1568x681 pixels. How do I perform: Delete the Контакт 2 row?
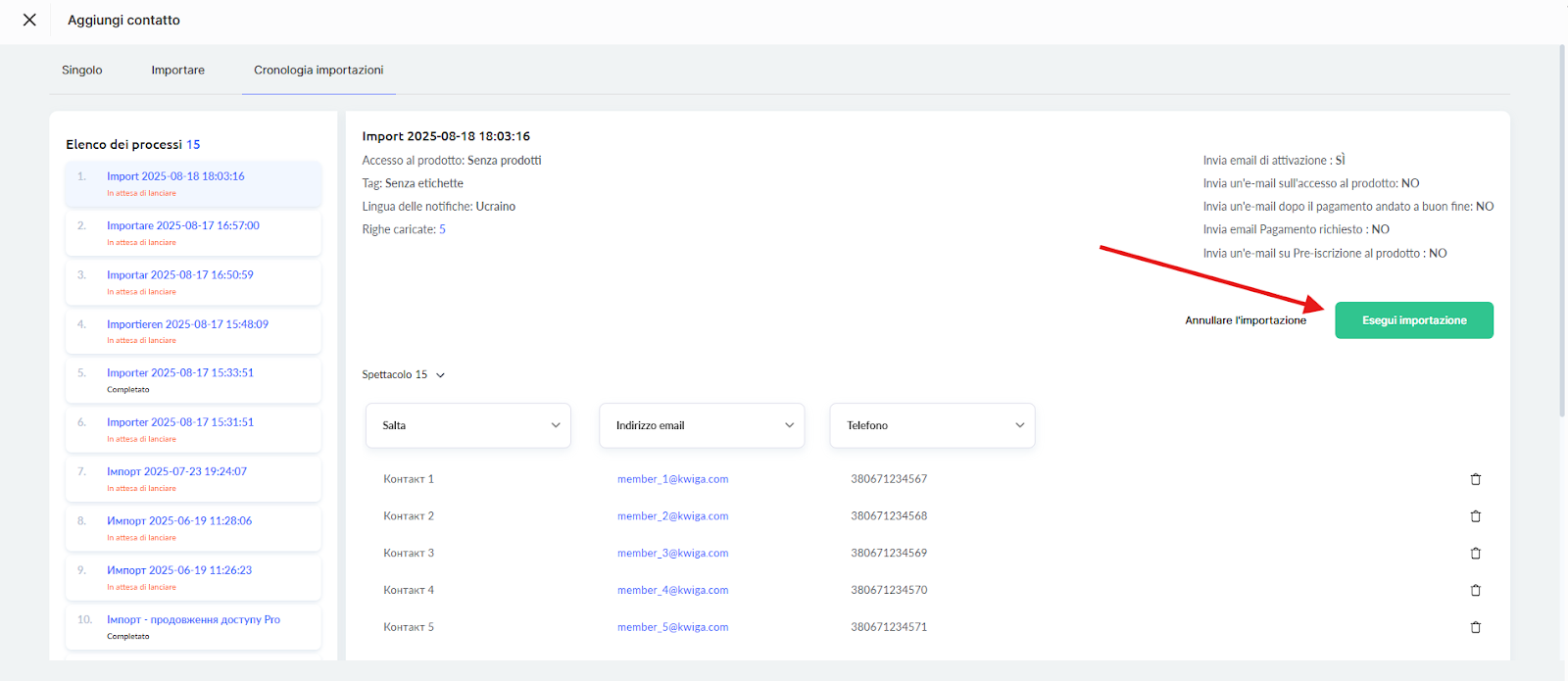tap(1475, 516)
